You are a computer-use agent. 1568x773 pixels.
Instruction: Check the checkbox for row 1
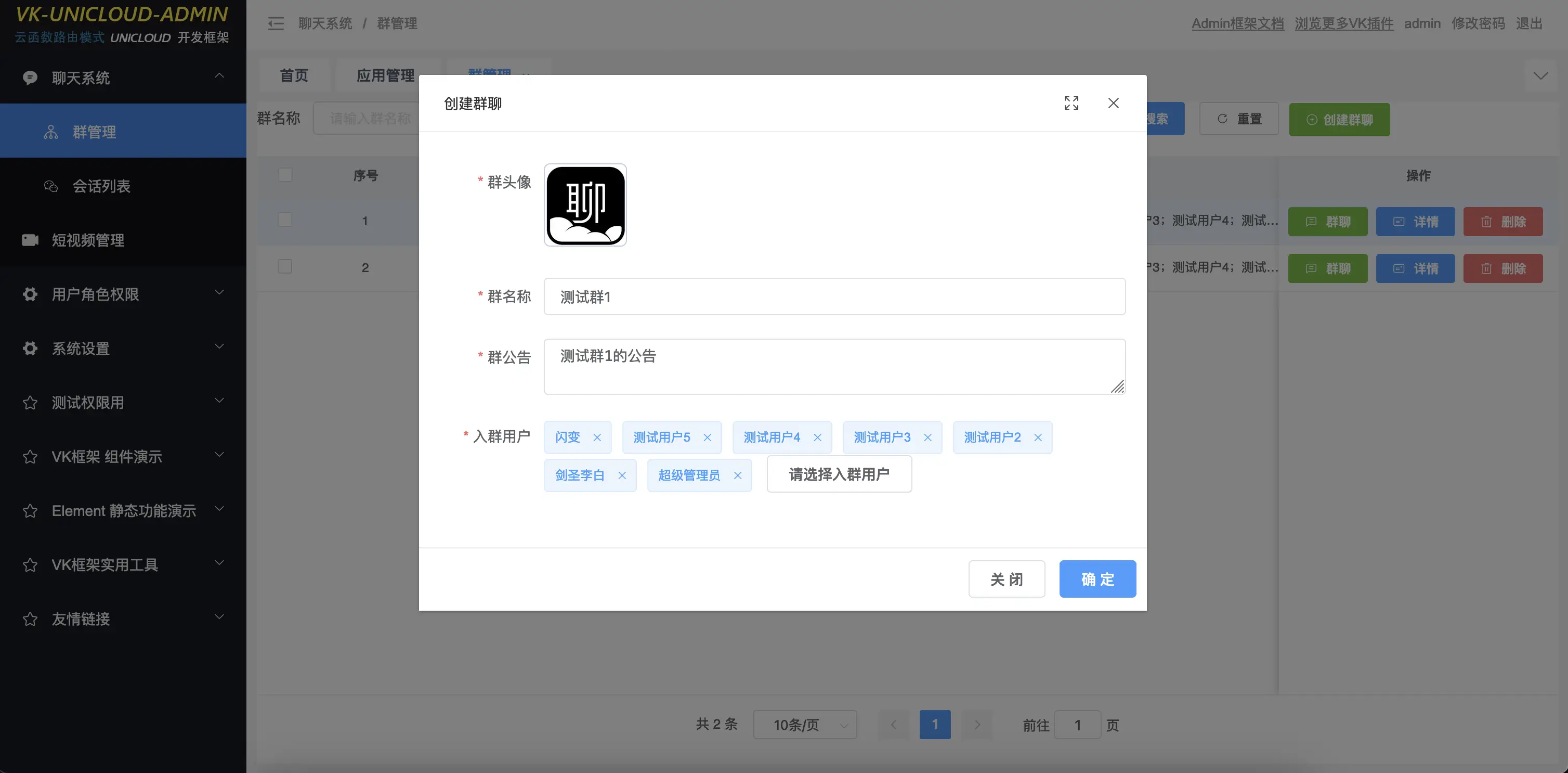(285, 220)
